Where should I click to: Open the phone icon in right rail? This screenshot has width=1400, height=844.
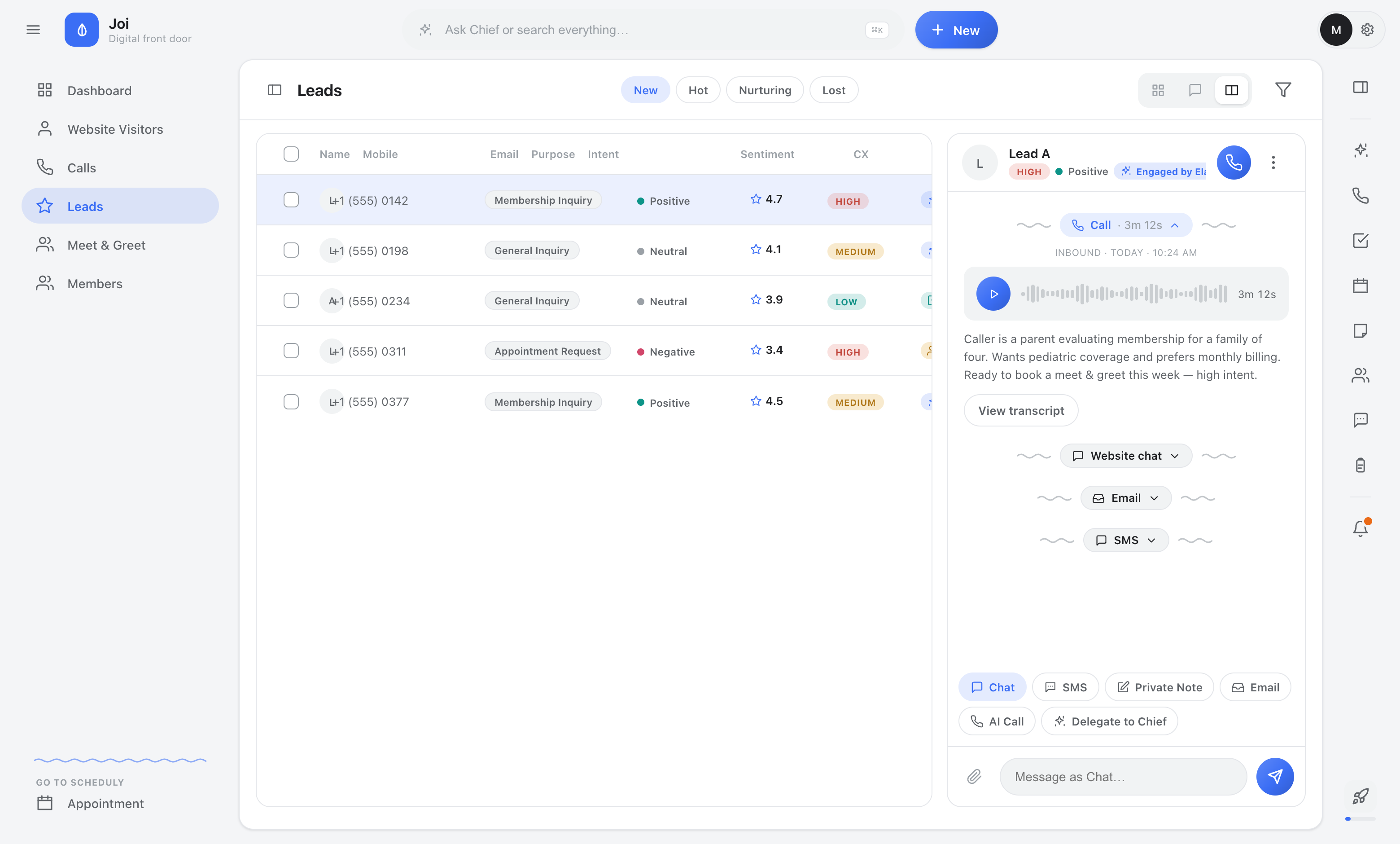pyautogui.click(x=1360, y=196)
